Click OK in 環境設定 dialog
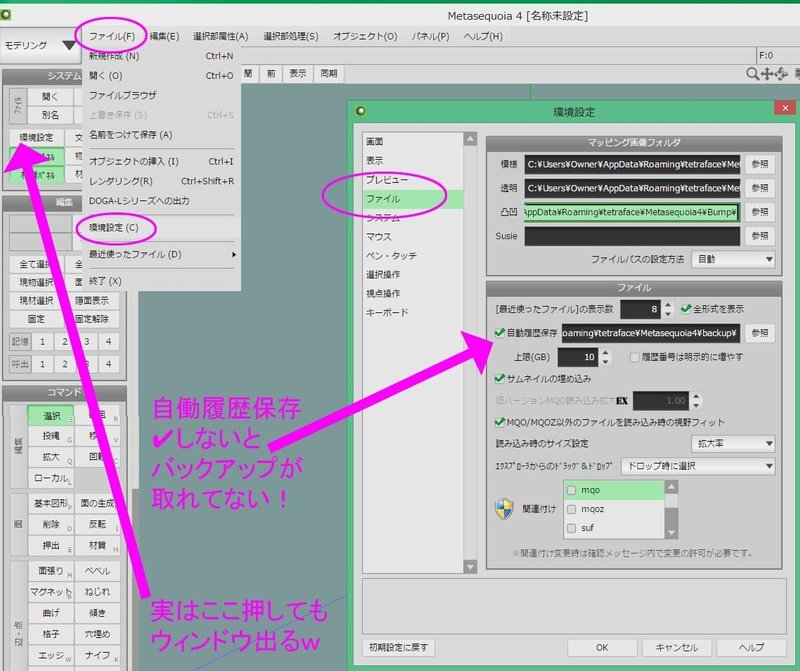This screenshot has height=671, width=800. (602, 648)
